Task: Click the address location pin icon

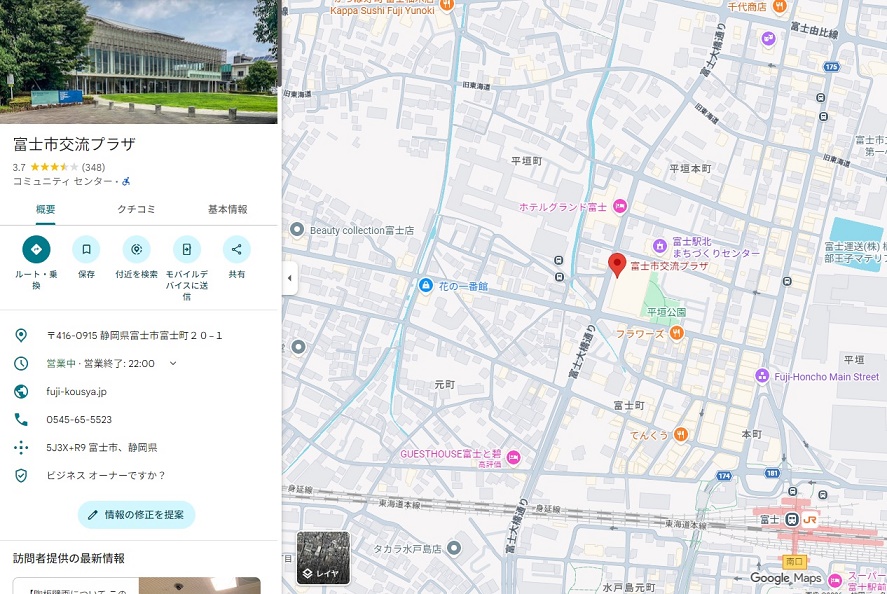Action: (21, 335)
